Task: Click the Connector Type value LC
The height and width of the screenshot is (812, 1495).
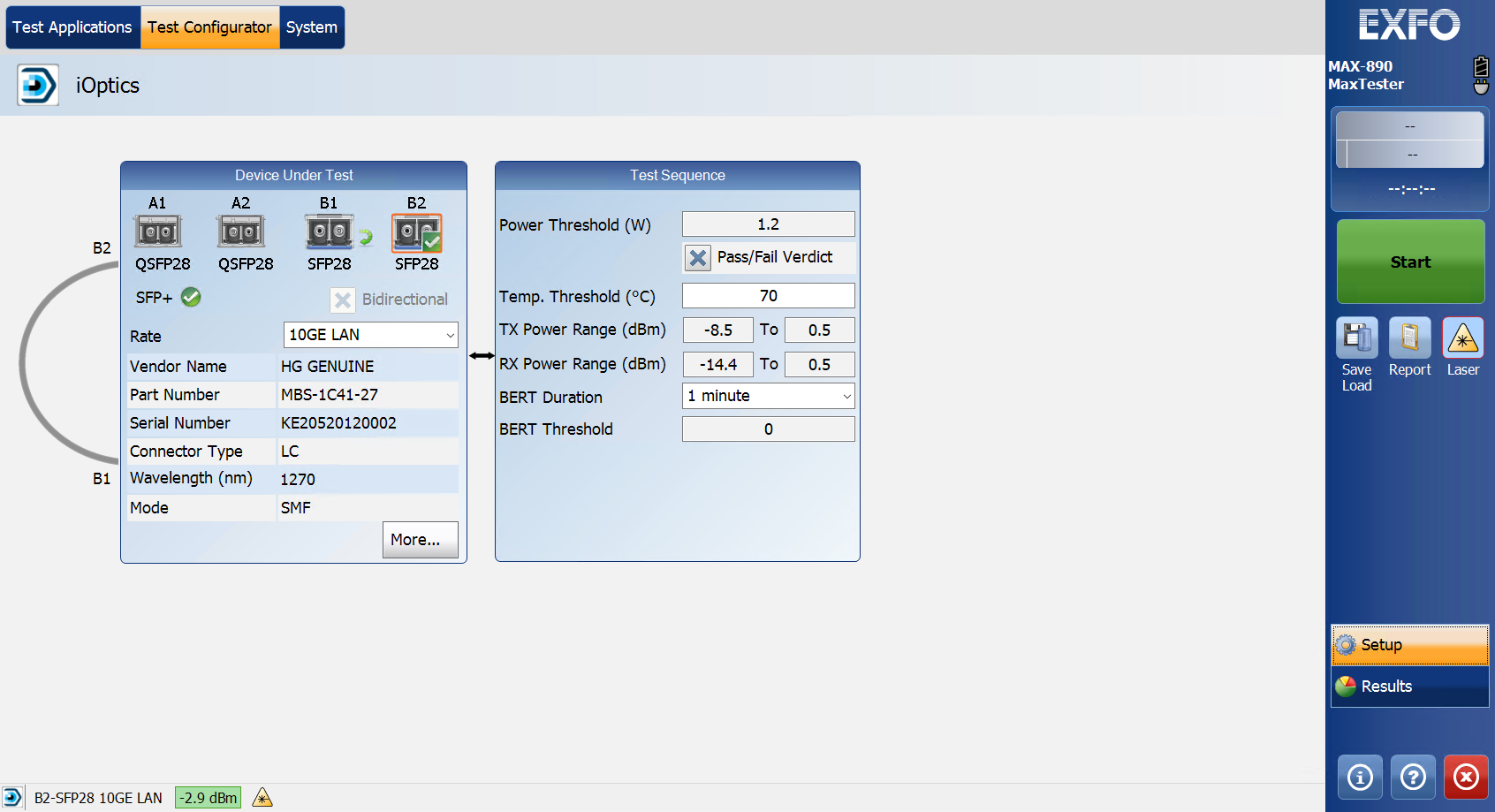Action: (x=290, y=452)
